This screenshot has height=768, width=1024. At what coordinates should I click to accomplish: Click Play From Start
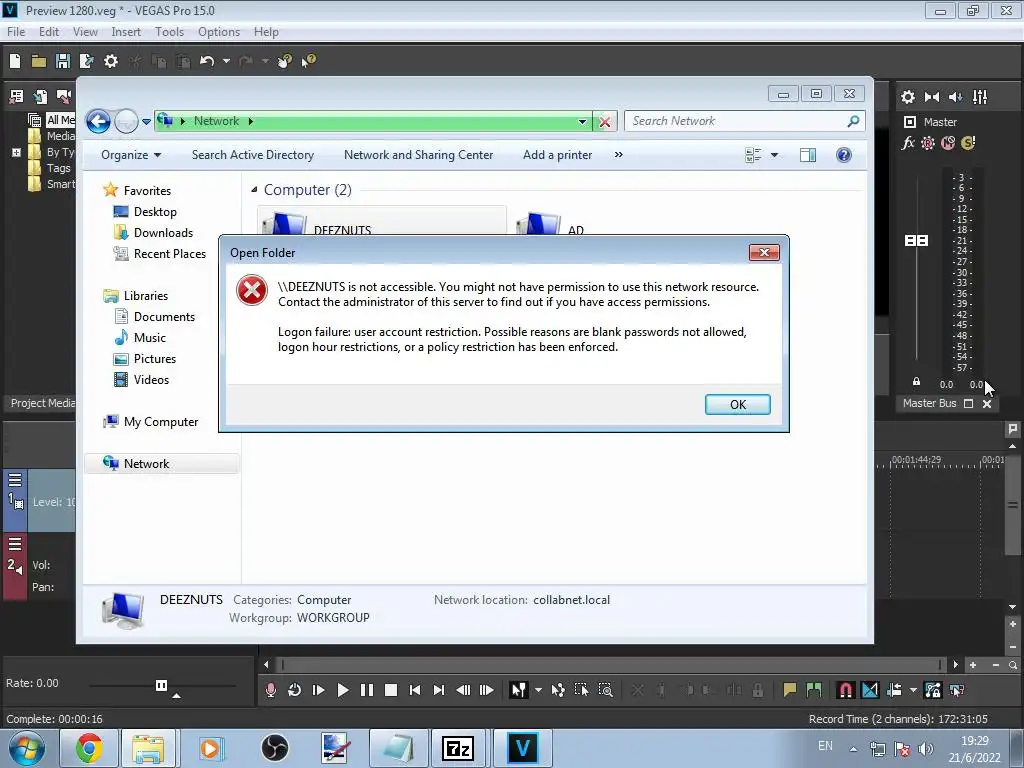[x=319, y=690]
